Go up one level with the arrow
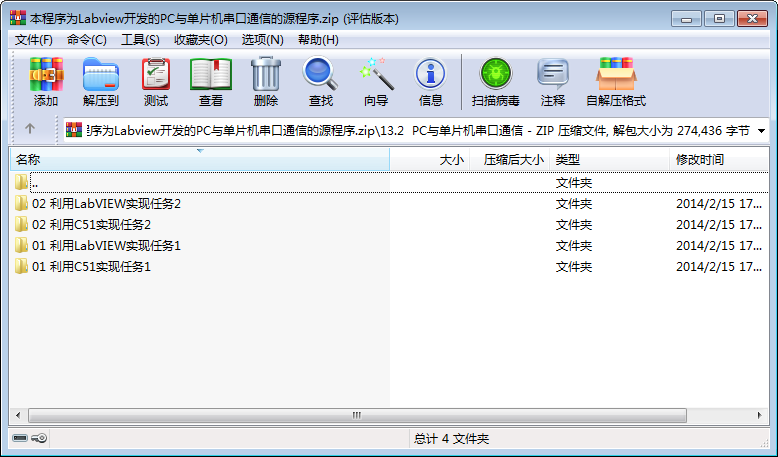Viewport: 778px width, 457px height. 30,129
